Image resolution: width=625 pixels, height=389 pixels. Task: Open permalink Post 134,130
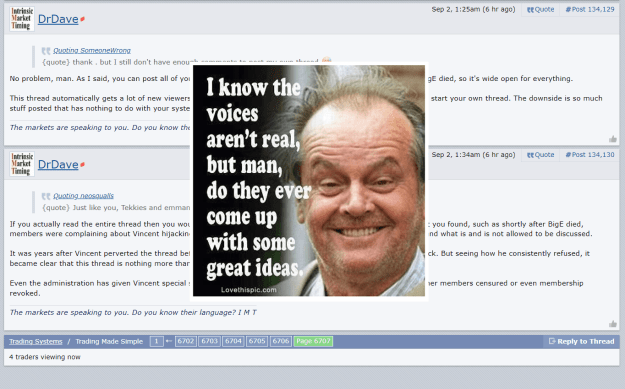(590, 155)
